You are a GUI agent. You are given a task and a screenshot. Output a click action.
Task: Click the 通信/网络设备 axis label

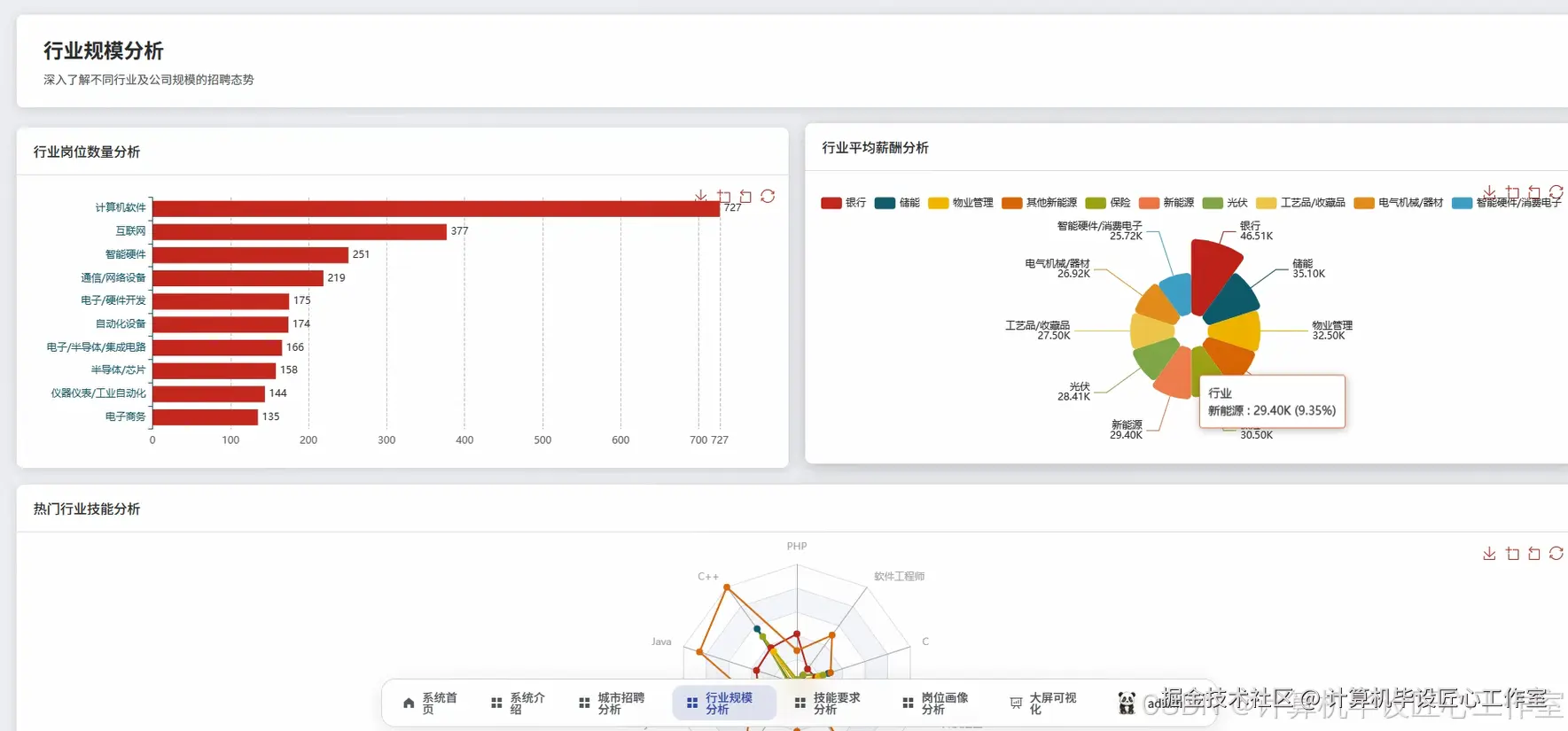pos(113,277)
